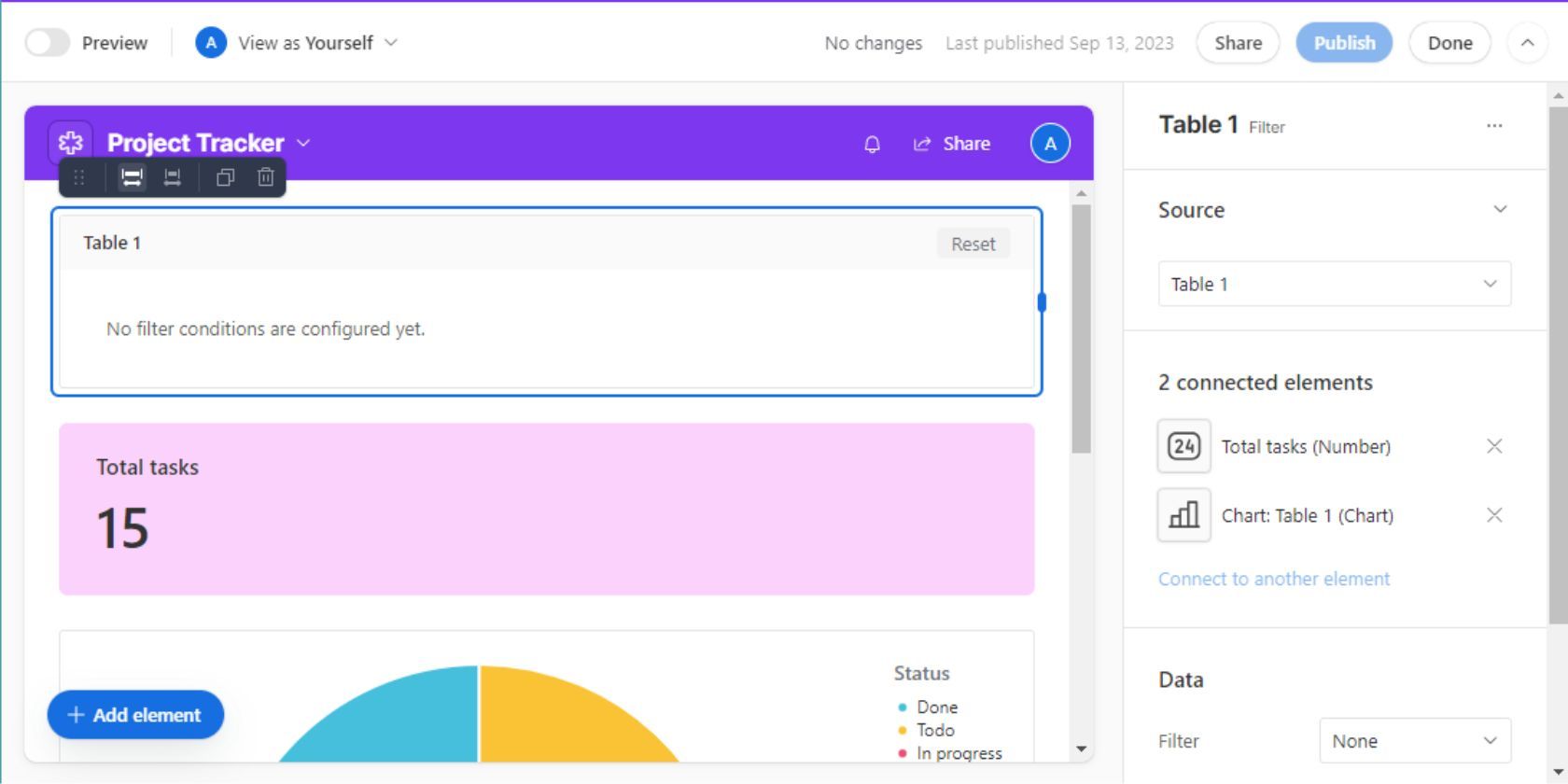1568x784 pixels.
Task: Click the Project Tracker app logo icon
Action: (x=71, y=143)
